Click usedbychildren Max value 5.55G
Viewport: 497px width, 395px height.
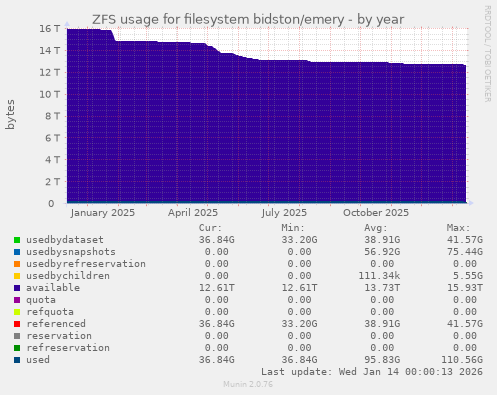tap(468, 276)
